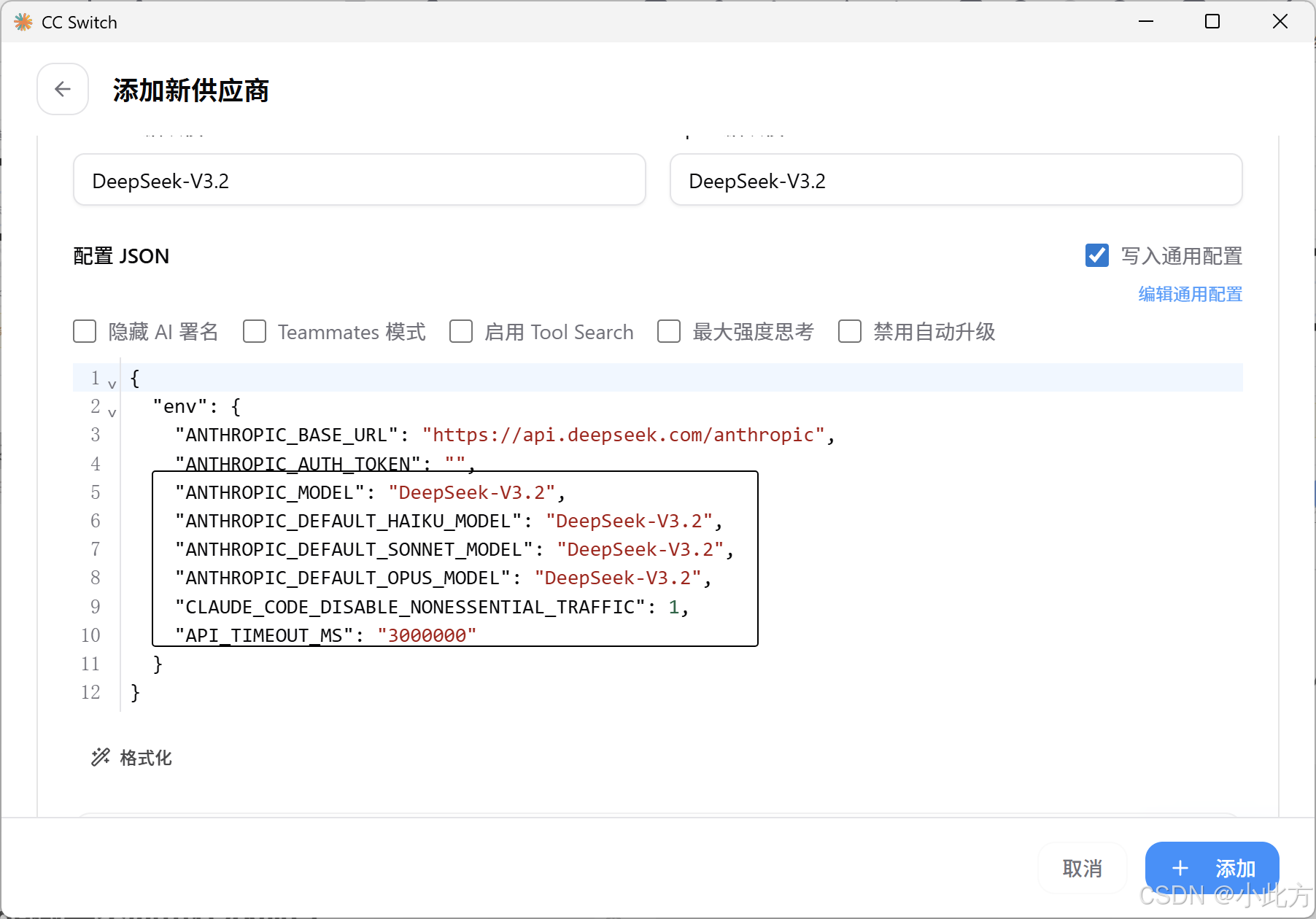Open 编辑通用配置 link

pyautogui.click(x=1191, y=294)
